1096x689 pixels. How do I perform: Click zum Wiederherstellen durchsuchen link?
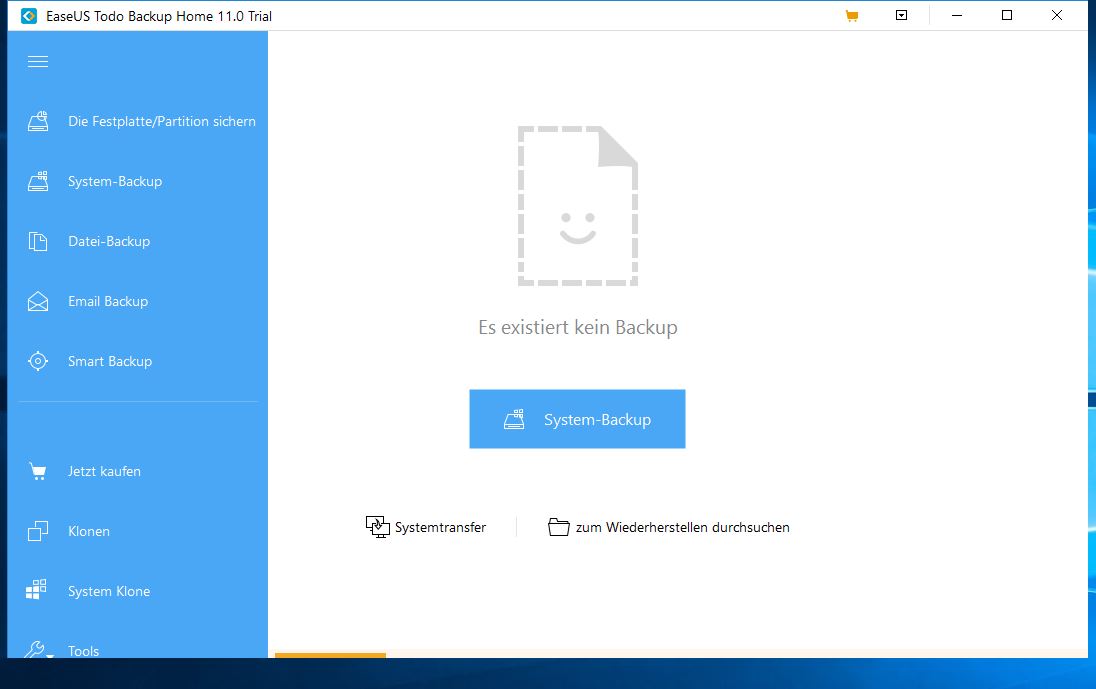(x=683, y=528)
